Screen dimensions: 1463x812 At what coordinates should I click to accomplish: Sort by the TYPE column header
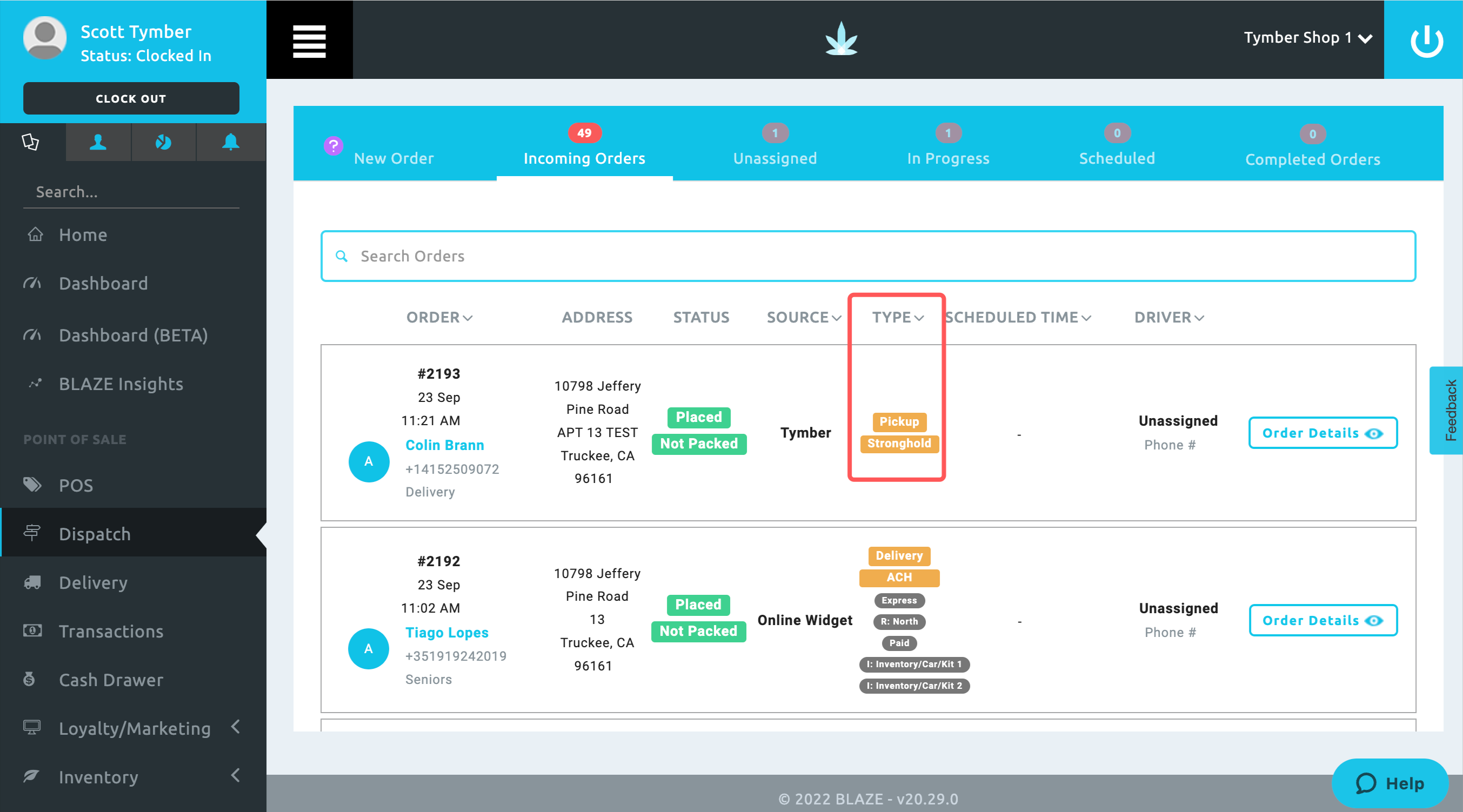897,318
